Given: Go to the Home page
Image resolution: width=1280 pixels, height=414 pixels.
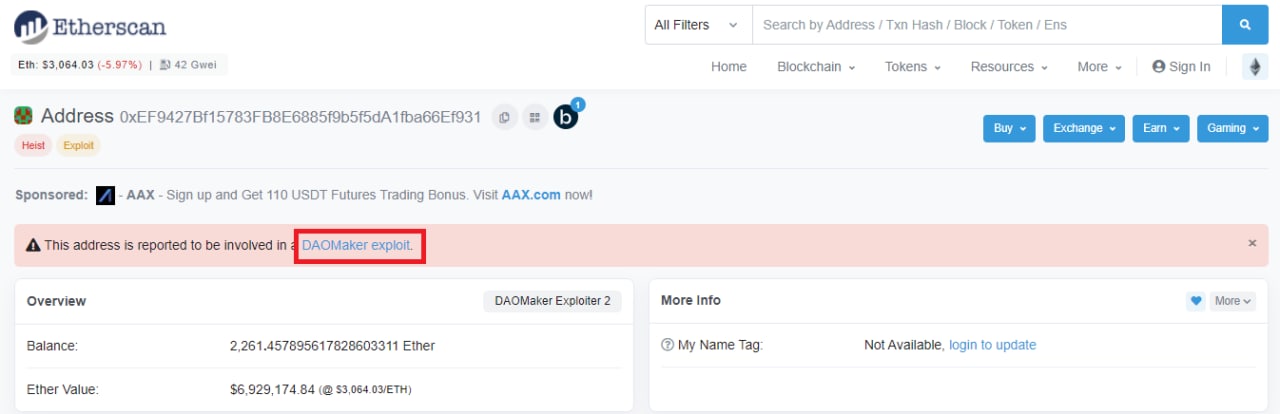Looking at the screenshot, I should [x=729, y=67].
